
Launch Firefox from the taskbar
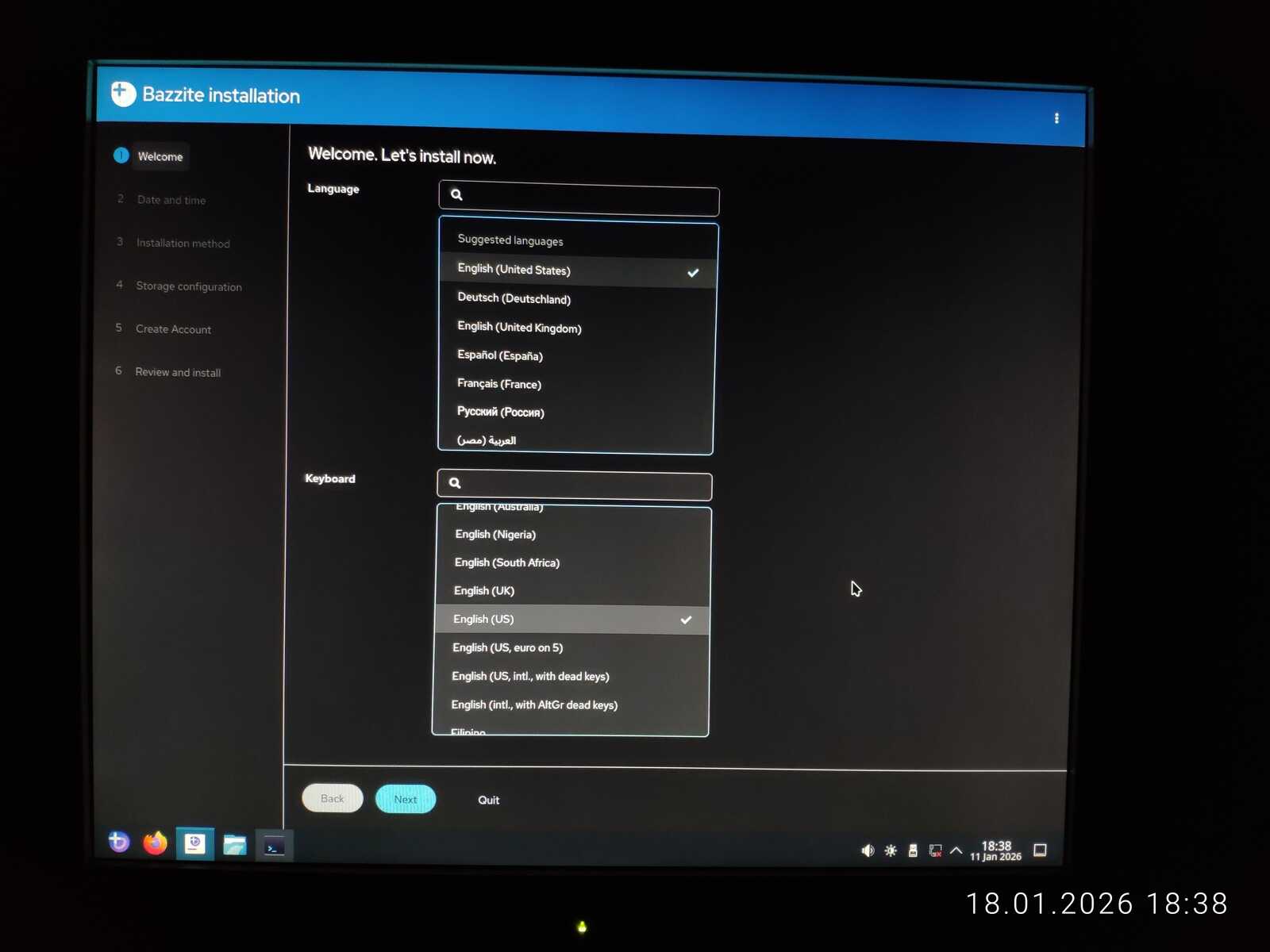pyautogui.click(x=156, y=843)
